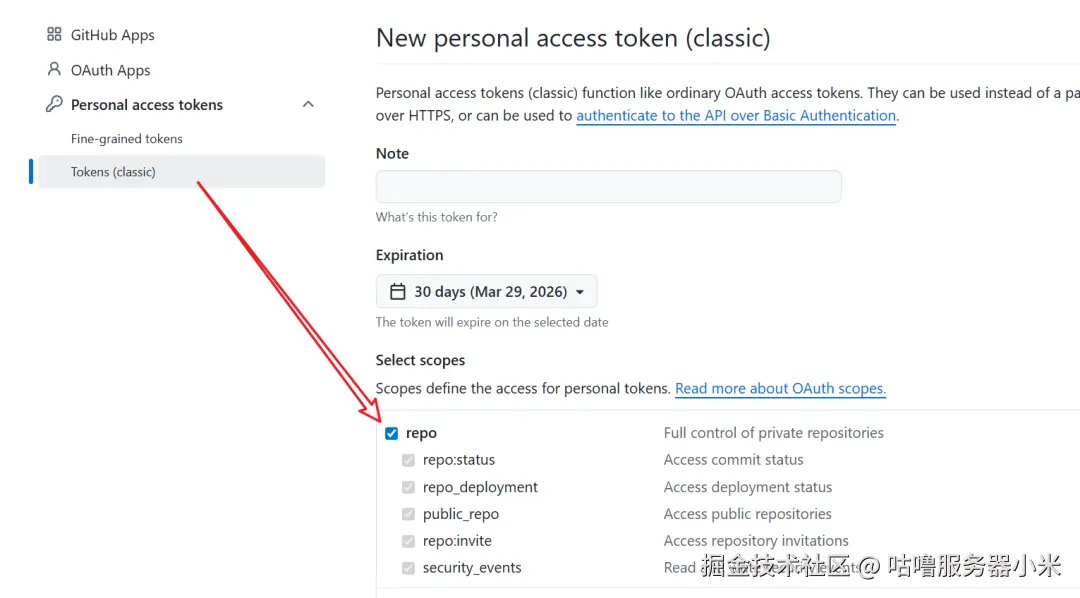1080x598 pixels.
Task: Select Tokens (classic) in sidebar
Action: tap(113, 172)
